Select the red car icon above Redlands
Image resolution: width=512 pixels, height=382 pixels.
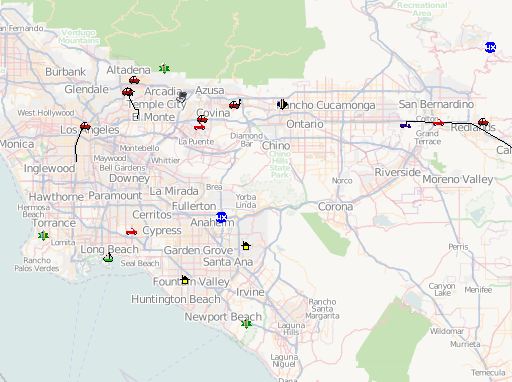pos(483,122)
